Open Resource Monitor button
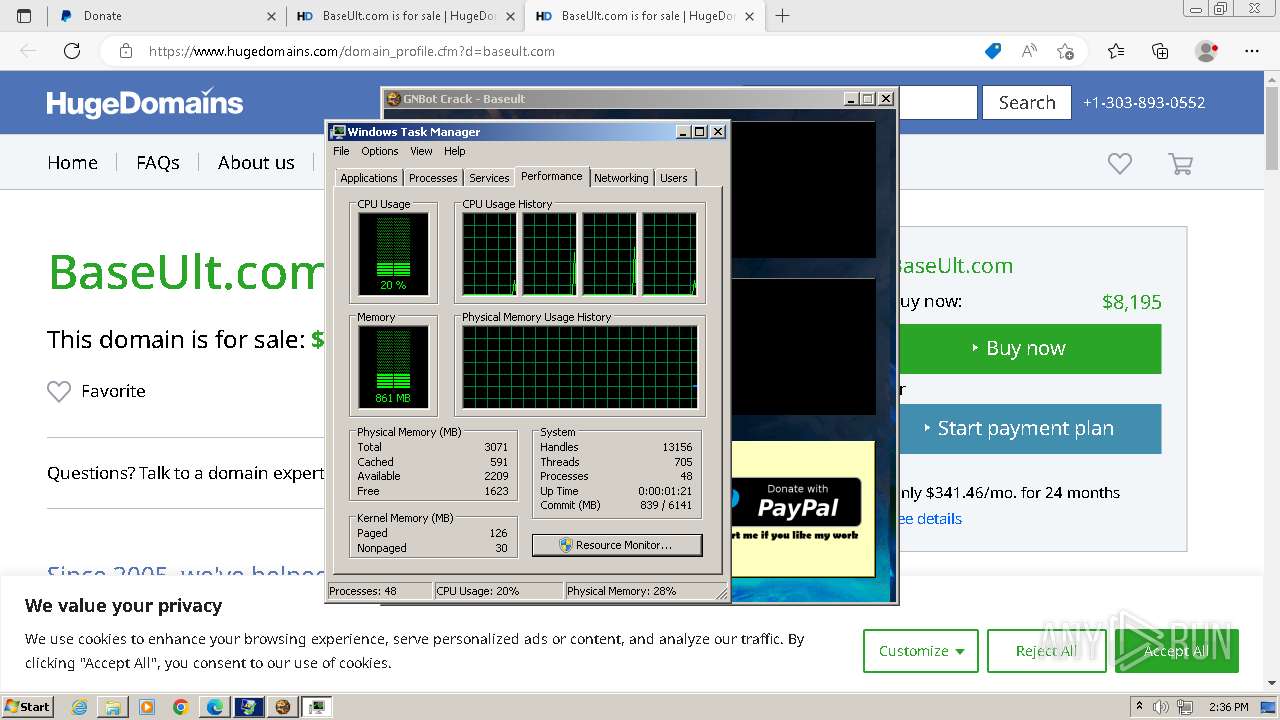This screenshot has width=1280, height=720. 617,545
